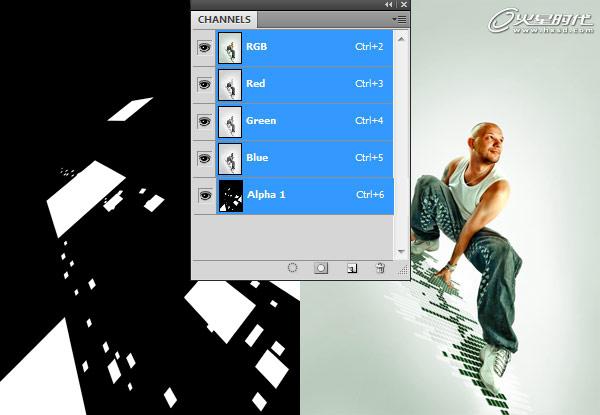Click the Alpha 1 channel thumbnail
600x415 pixels.
pyautogui.click(x=231, y=196)
